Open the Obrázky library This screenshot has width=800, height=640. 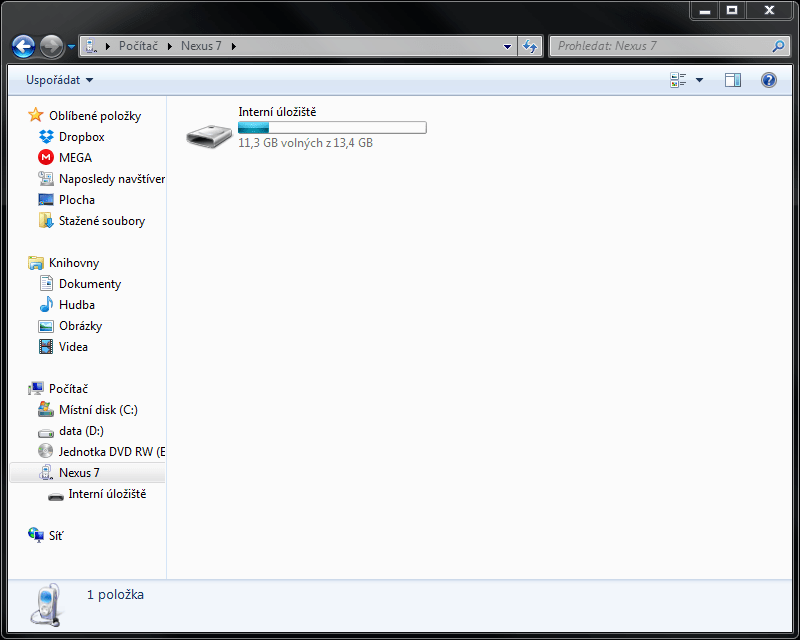click(81, 326)
